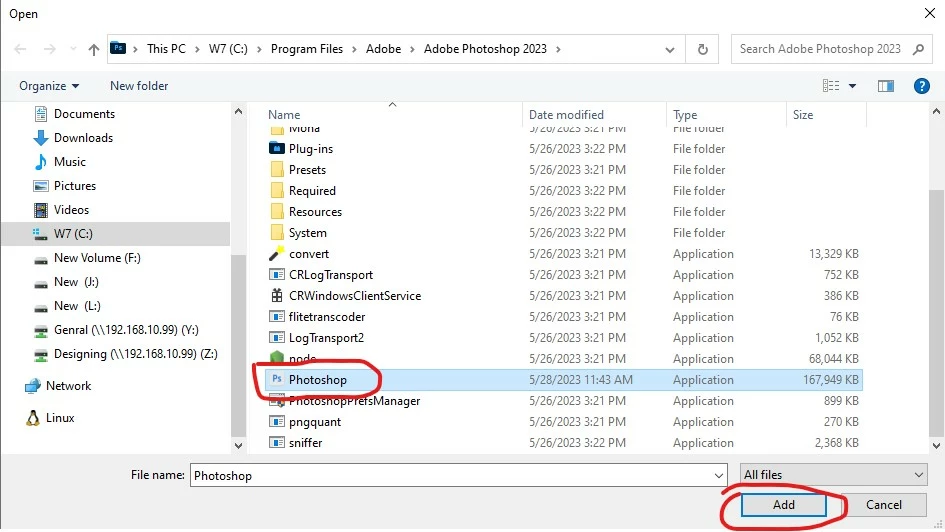The height and width of the screenshot is (532, 945).
Task: Sort by the Name column header
Action: pyautogui.click(x=284, y=114)
